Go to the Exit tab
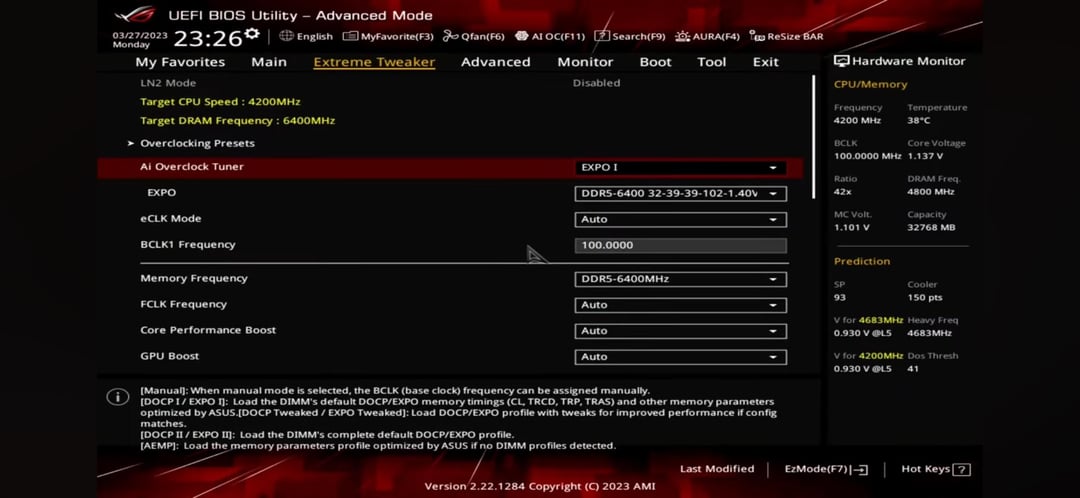The width and height of the screenshot is (1080, 498). pyautogui.click(x=765, y=62)
